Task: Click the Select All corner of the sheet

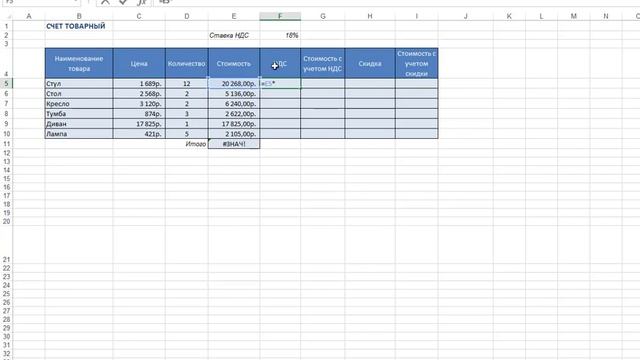Action: (x=6, y=16)
